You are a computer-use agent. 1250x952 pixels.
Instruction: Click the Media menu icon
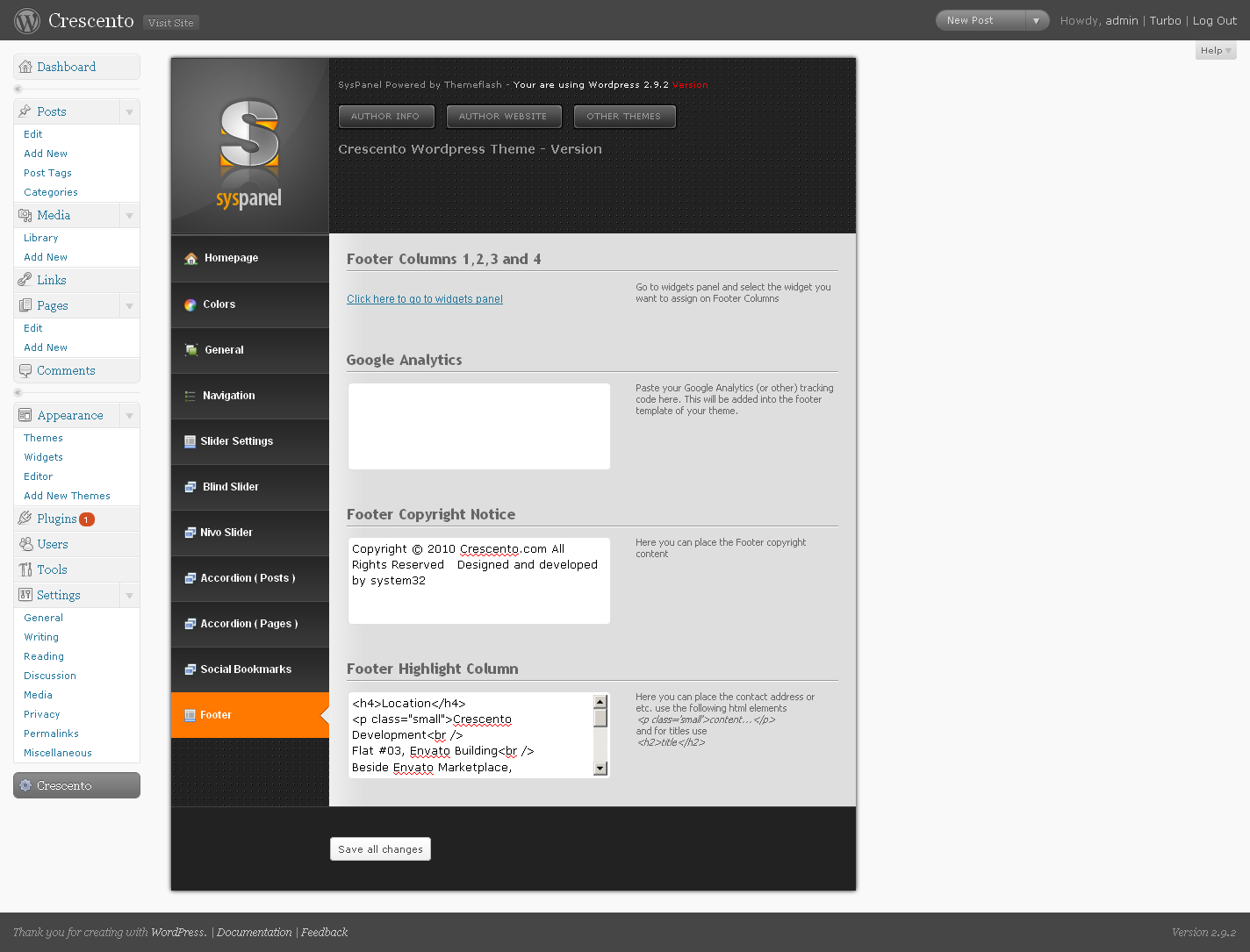click(25, 215)
